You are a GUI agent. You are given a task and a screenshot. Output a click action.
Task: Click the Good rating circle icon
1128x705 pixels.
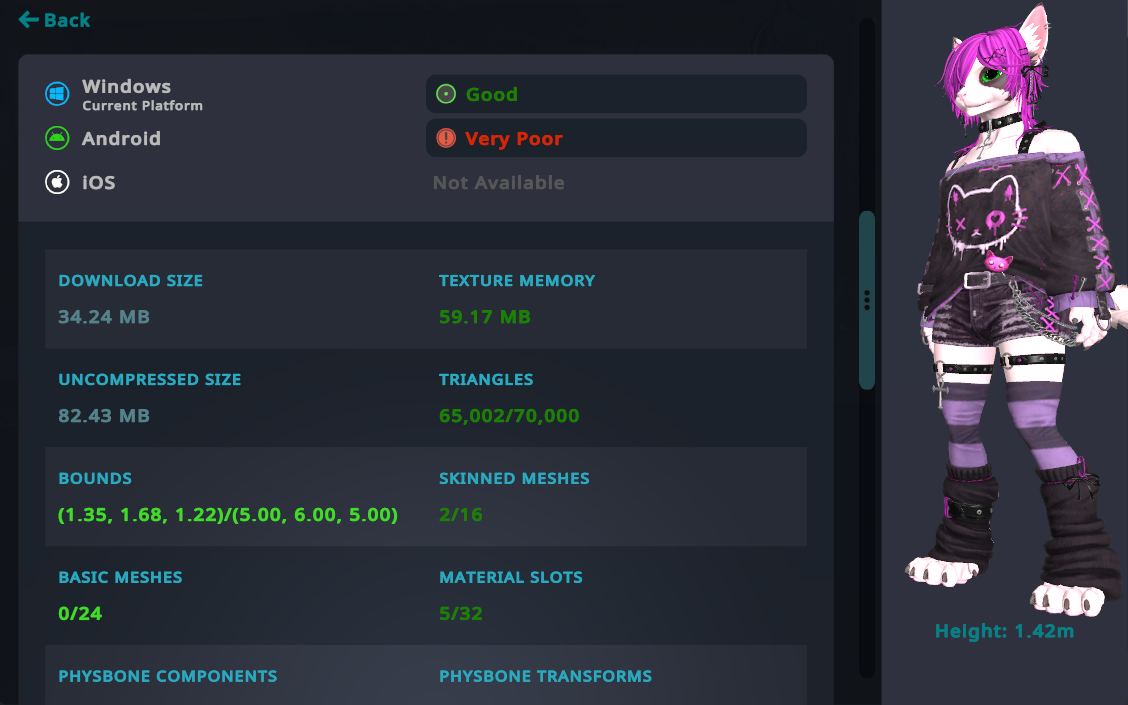pos(446,94)
